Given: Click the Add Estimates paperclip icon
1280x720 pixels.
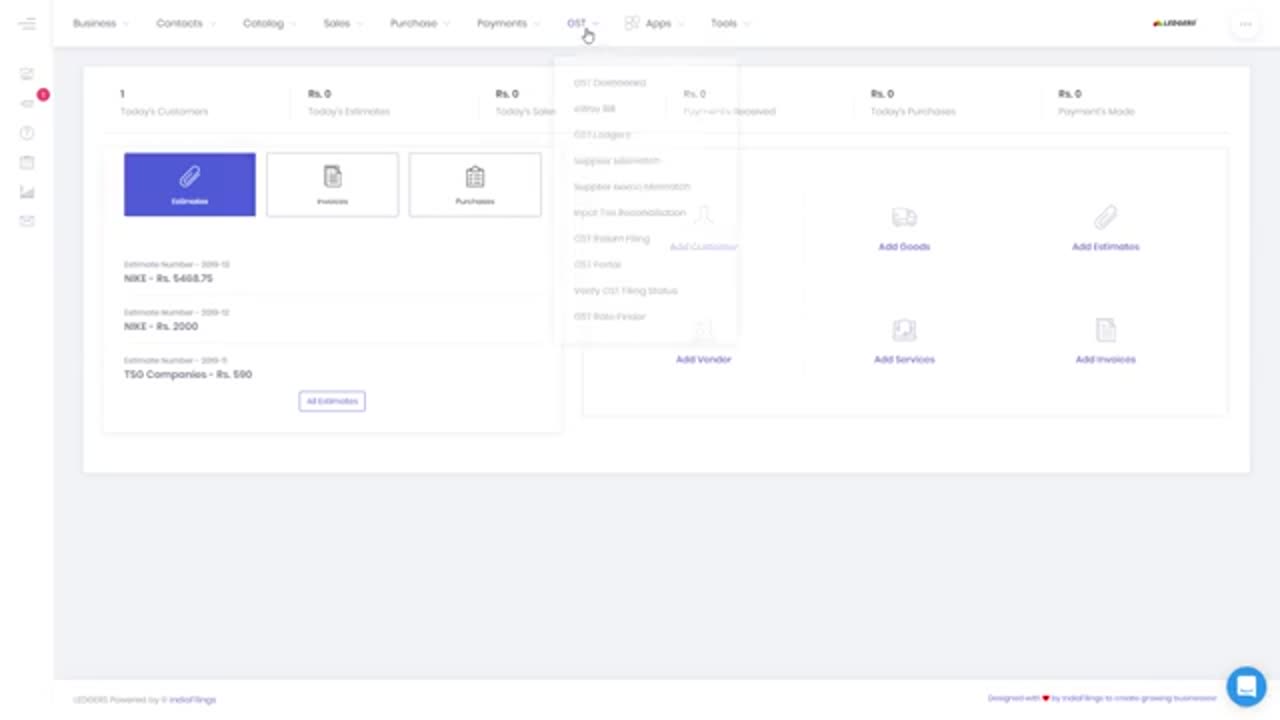Looking at the screenshot, I should (x=1105, y=218).
